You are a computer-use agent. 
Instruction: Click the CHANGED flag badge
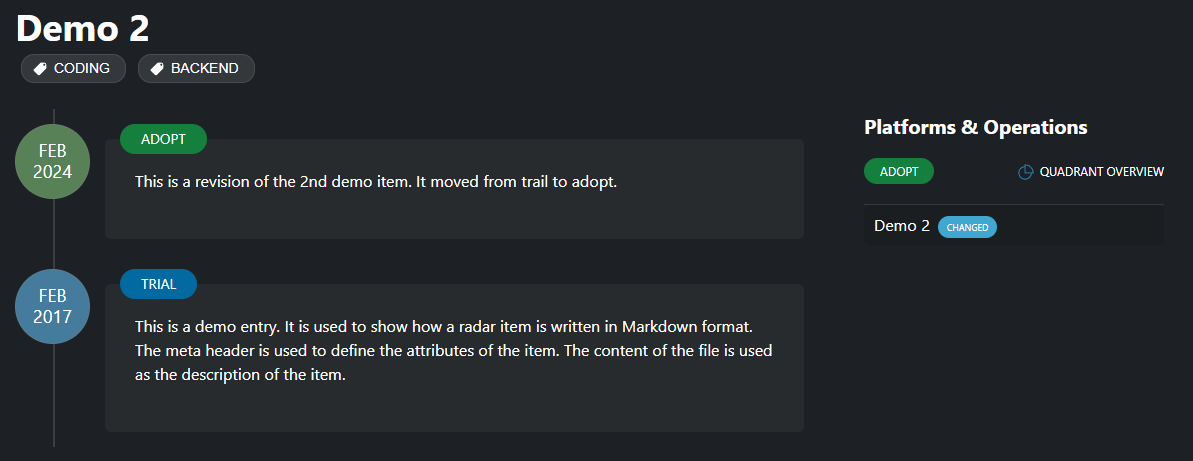[x=967, y=227]
